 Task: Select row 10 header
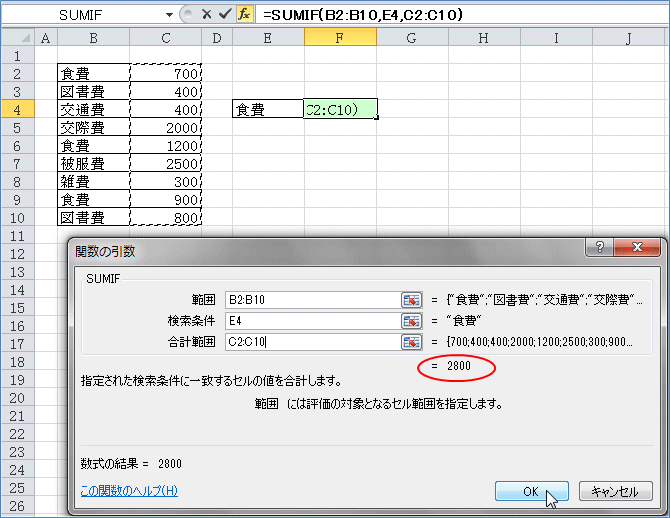click(17, 218)
